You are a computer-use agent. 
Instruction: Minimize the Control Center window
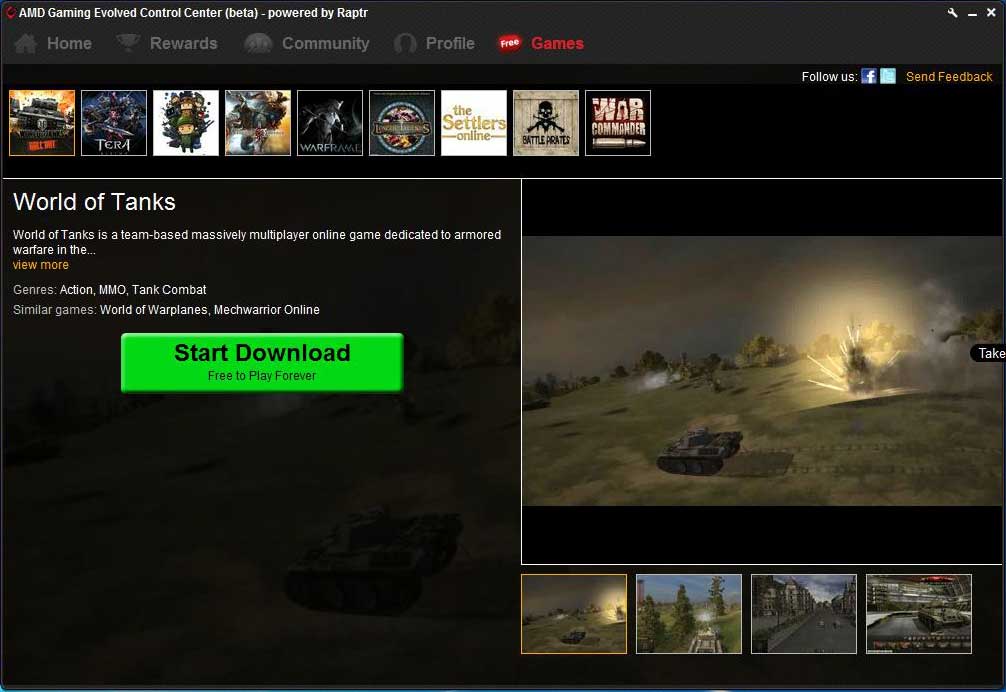pyautogui.click(x=973, y=13)
